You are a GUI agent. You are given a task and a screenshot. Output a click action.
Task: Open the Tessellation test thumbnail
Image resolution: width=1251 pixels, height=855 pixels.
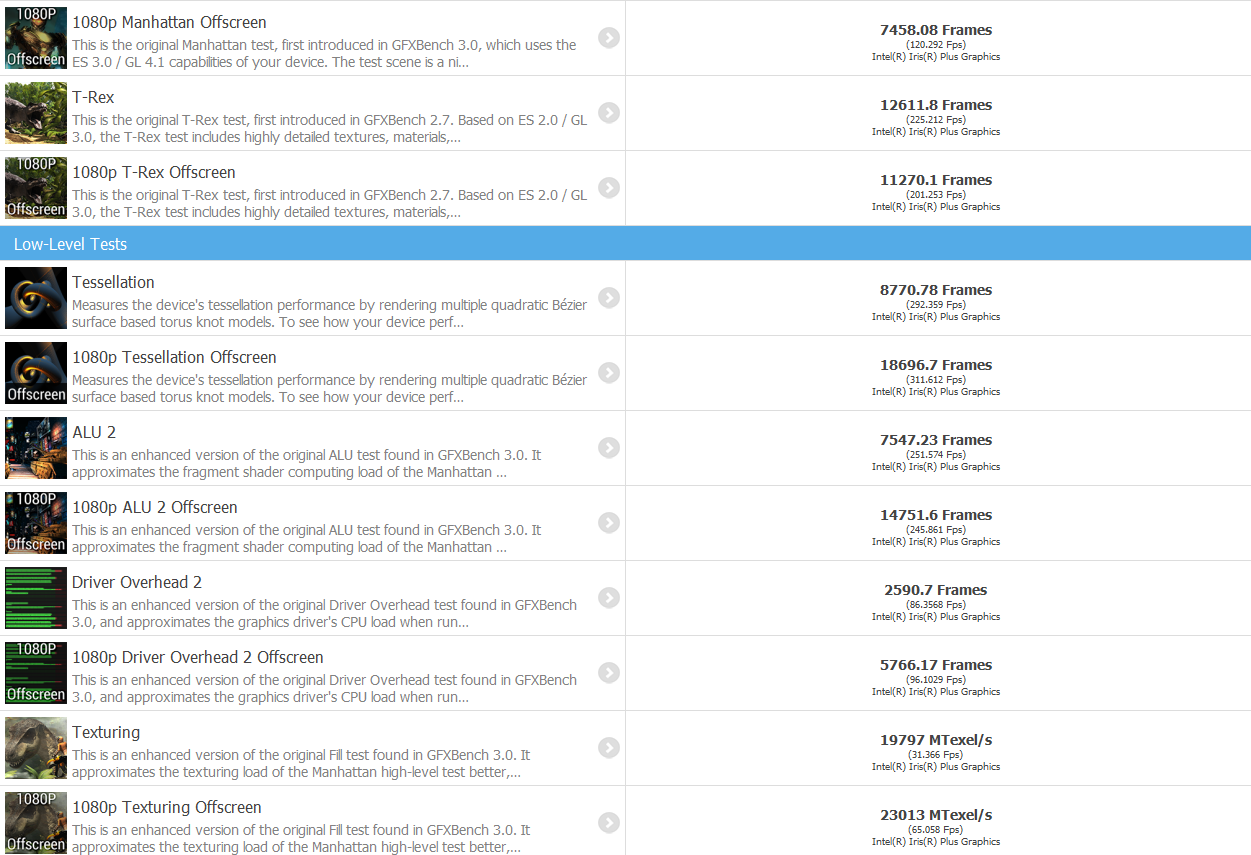[x=36, y=298]
